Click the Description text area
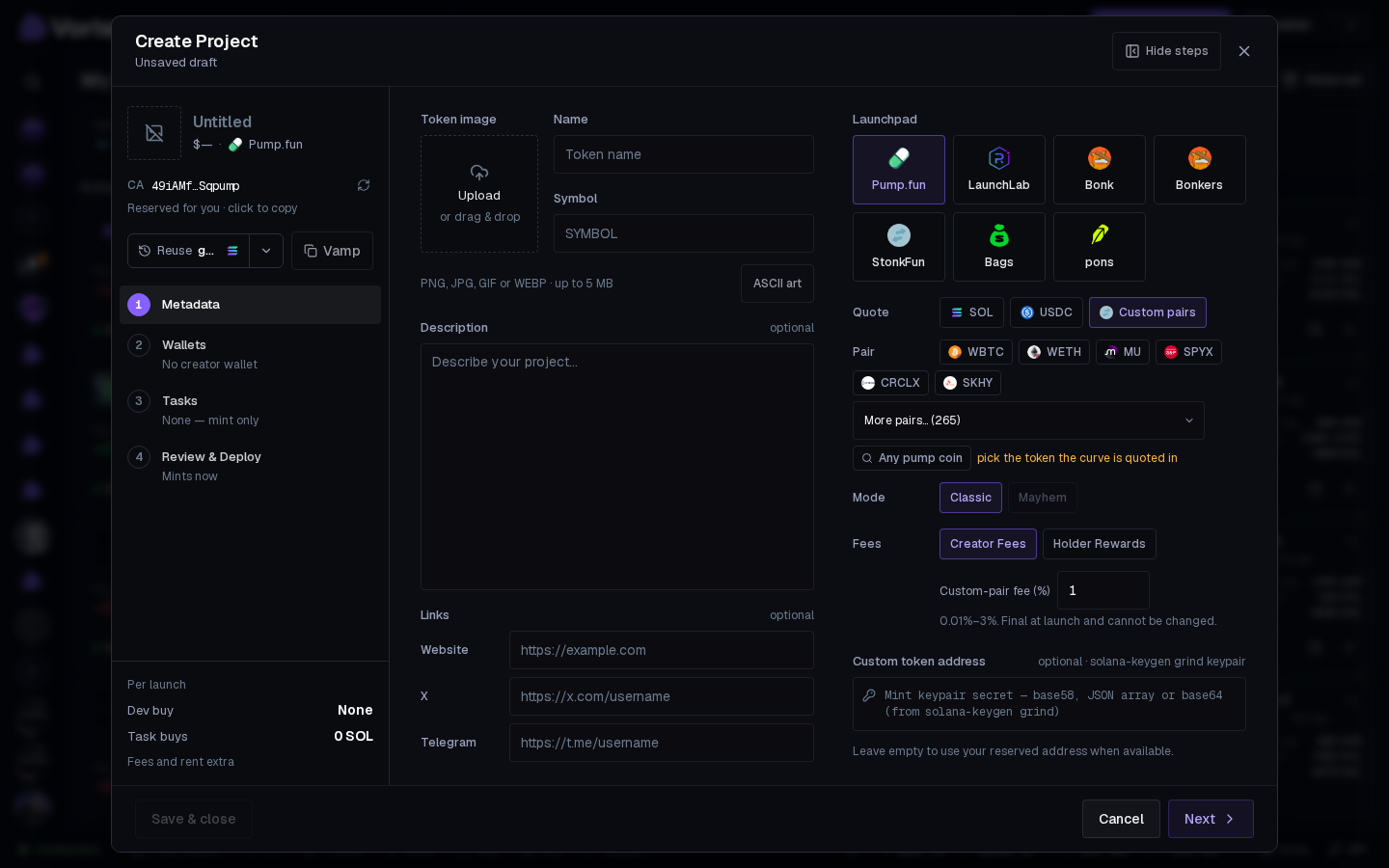Viewport: 1389px width, 868px height. click(617, 467)
